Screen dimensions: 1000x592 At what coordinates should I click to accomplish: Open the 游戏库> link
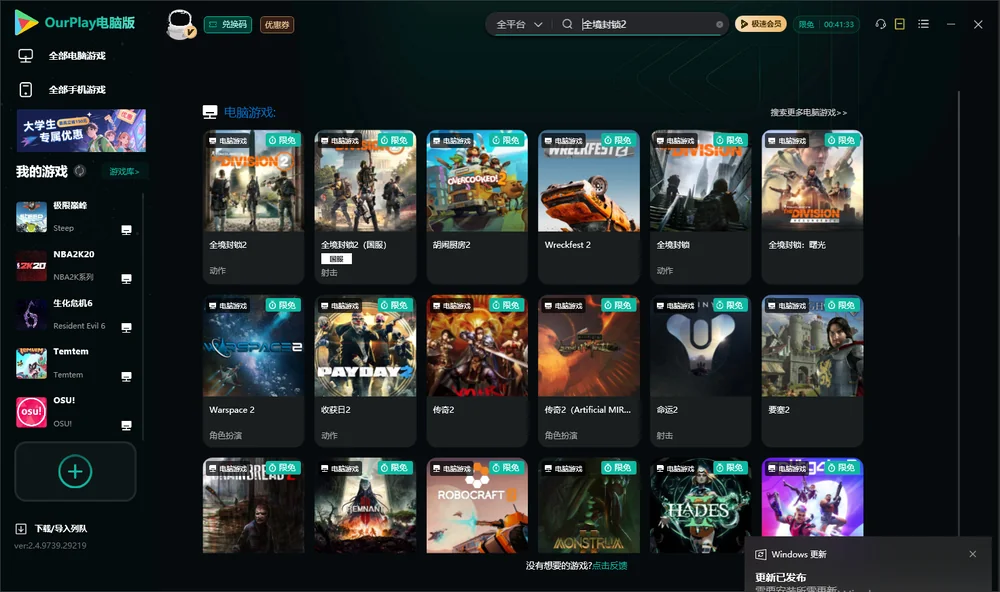click(x=124, y=171)
